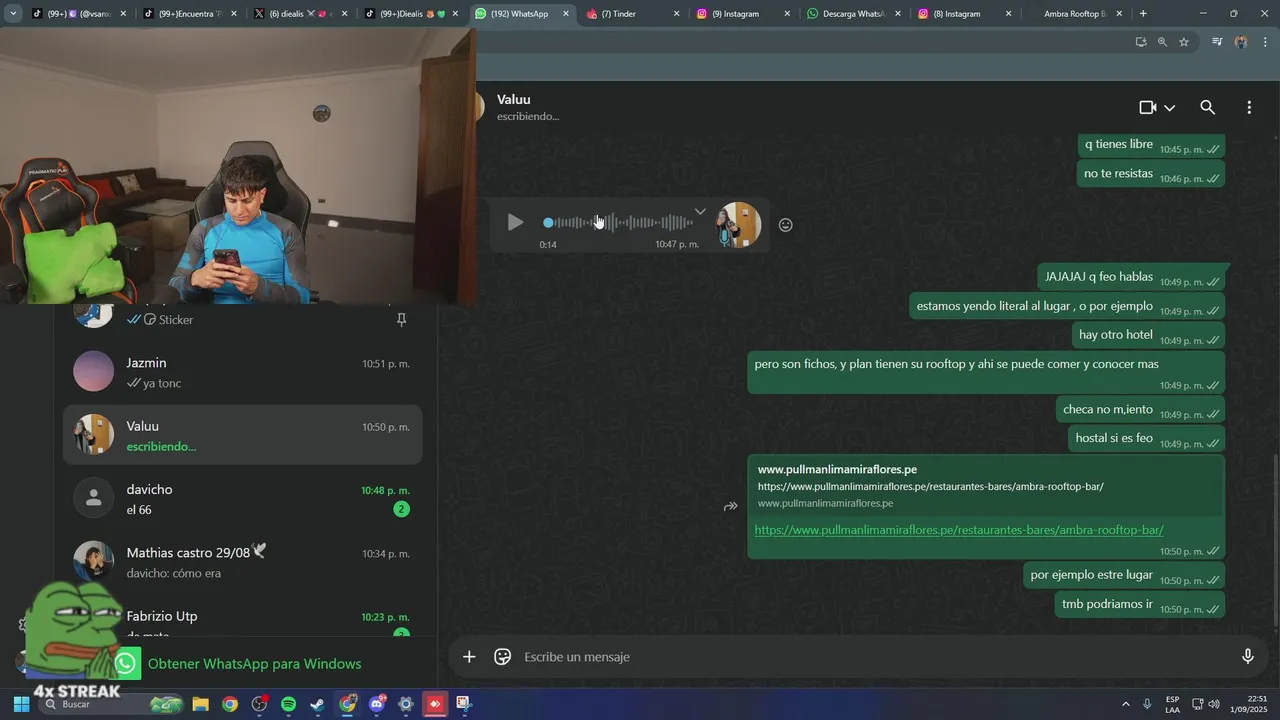1280x720 pixels.
Task: Bookmark this page with the star
Action: [1184, 42]
